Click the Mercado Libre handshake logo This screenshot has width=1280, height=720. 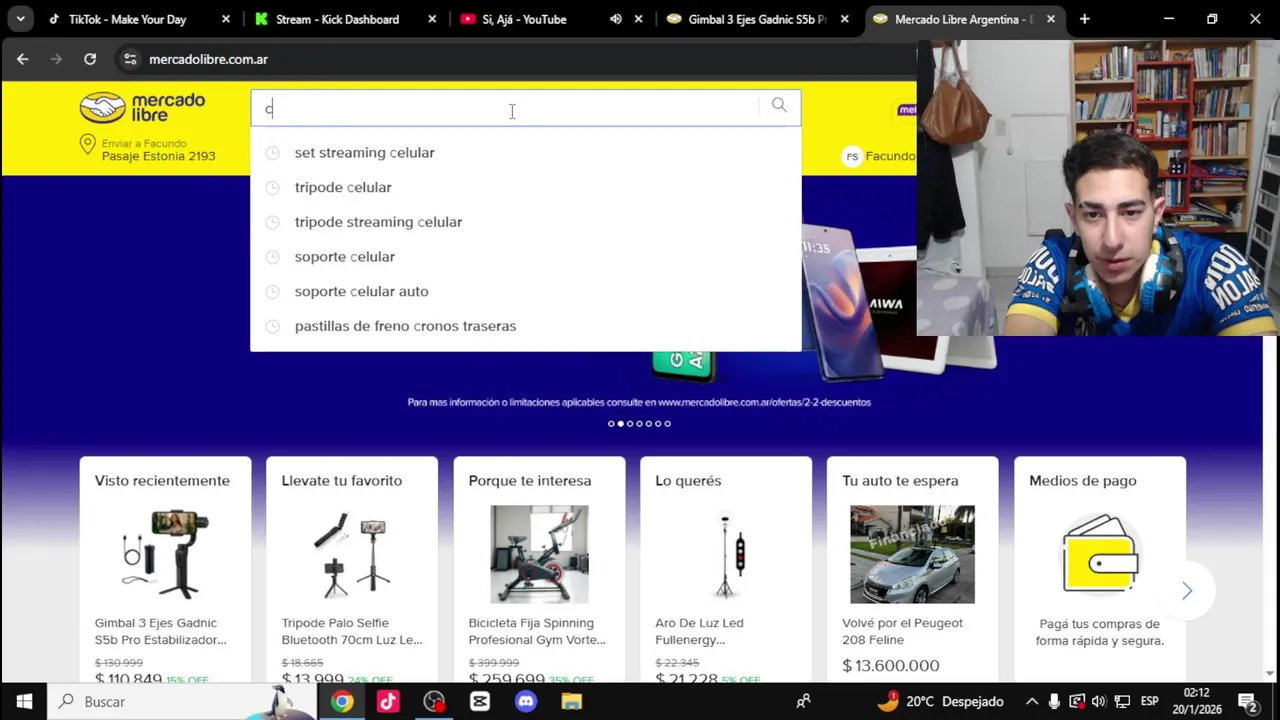click(x=142, y=107)
